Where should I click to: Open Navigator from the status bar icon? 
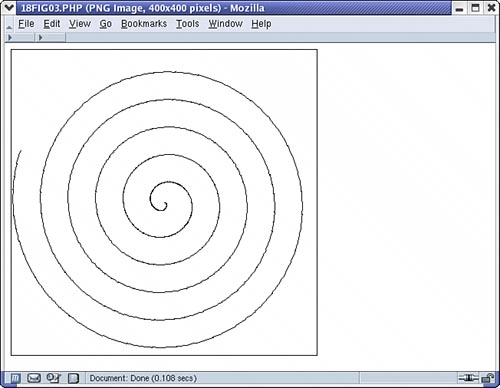coord(15,378)
